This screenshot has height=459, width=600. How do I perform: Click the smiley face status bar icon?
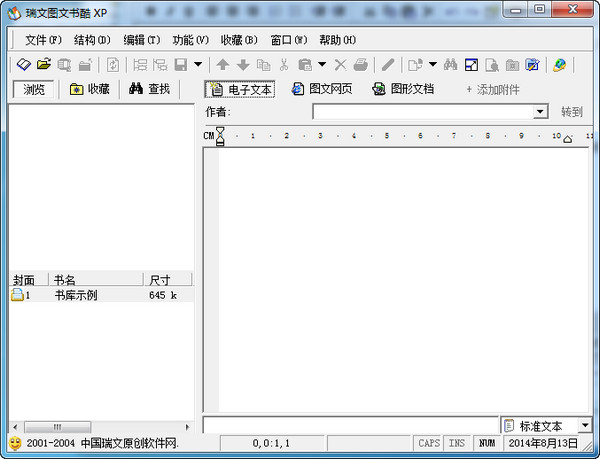tap(15, 443)
